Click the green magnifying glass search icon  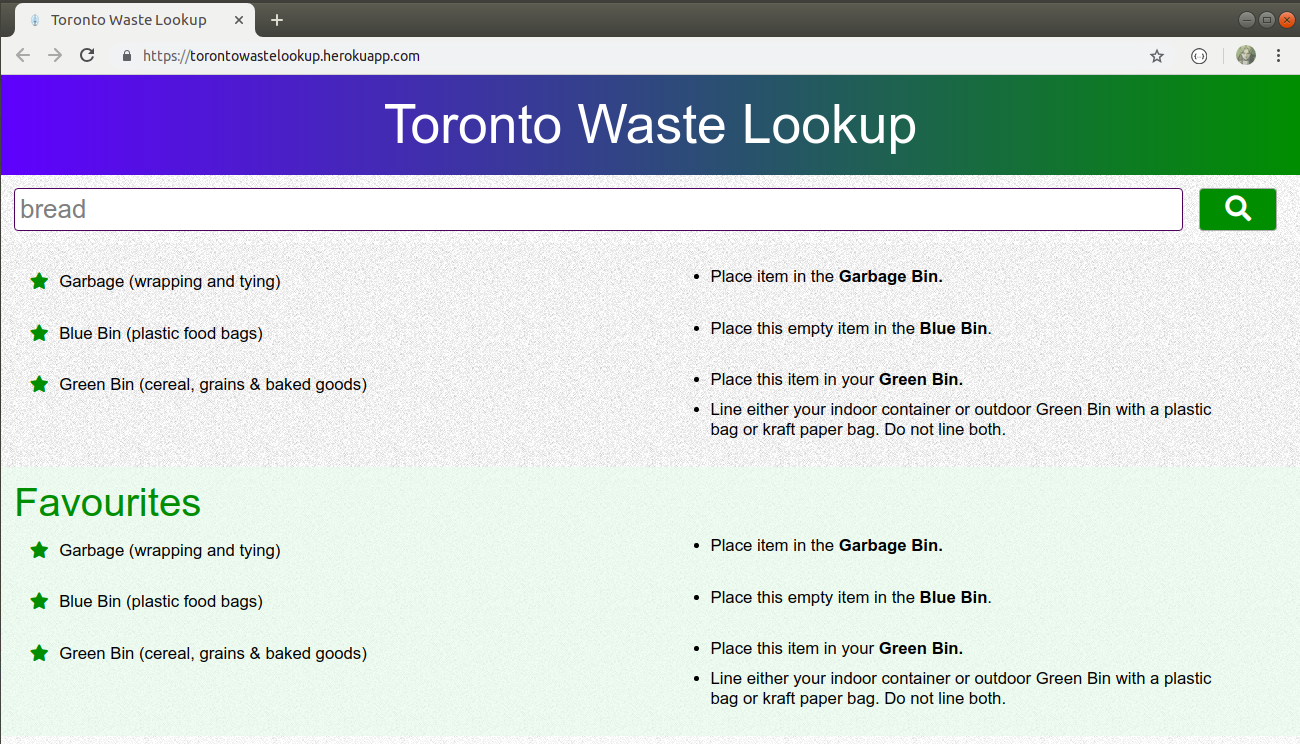[1237, 209]
